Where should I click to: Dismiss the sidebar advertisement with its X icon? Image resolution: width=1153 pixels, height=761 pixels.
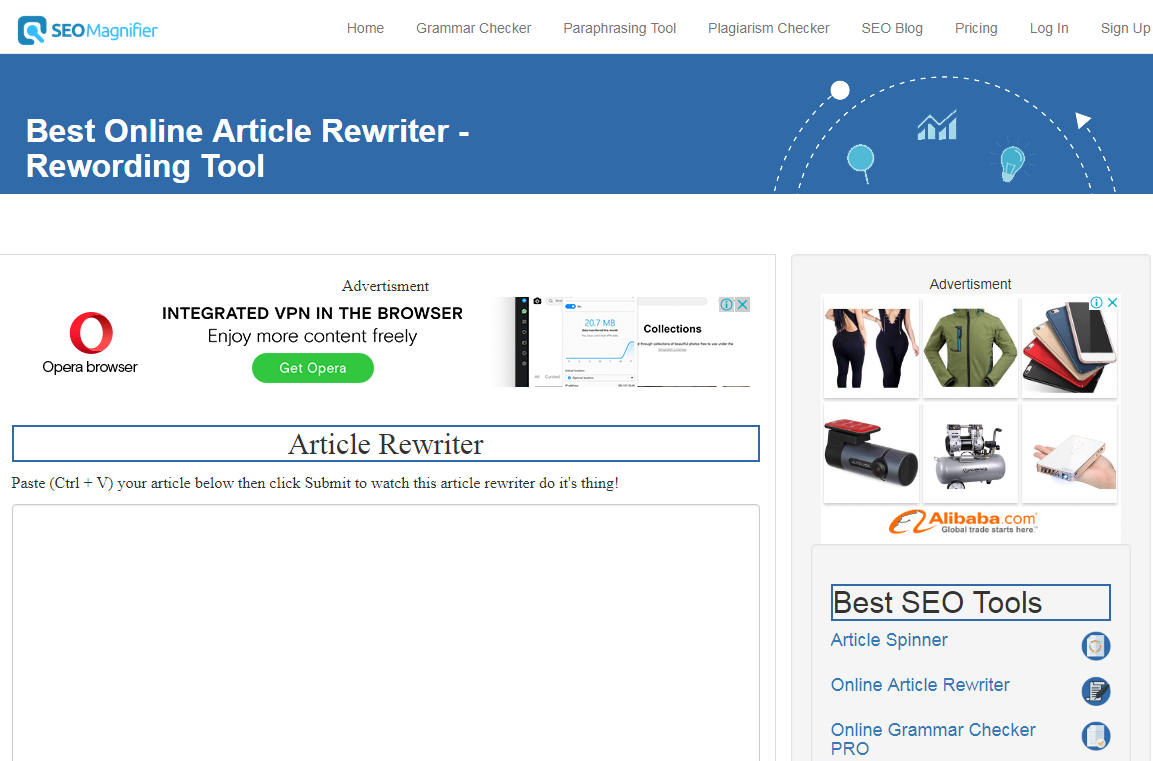(1112, 301)
